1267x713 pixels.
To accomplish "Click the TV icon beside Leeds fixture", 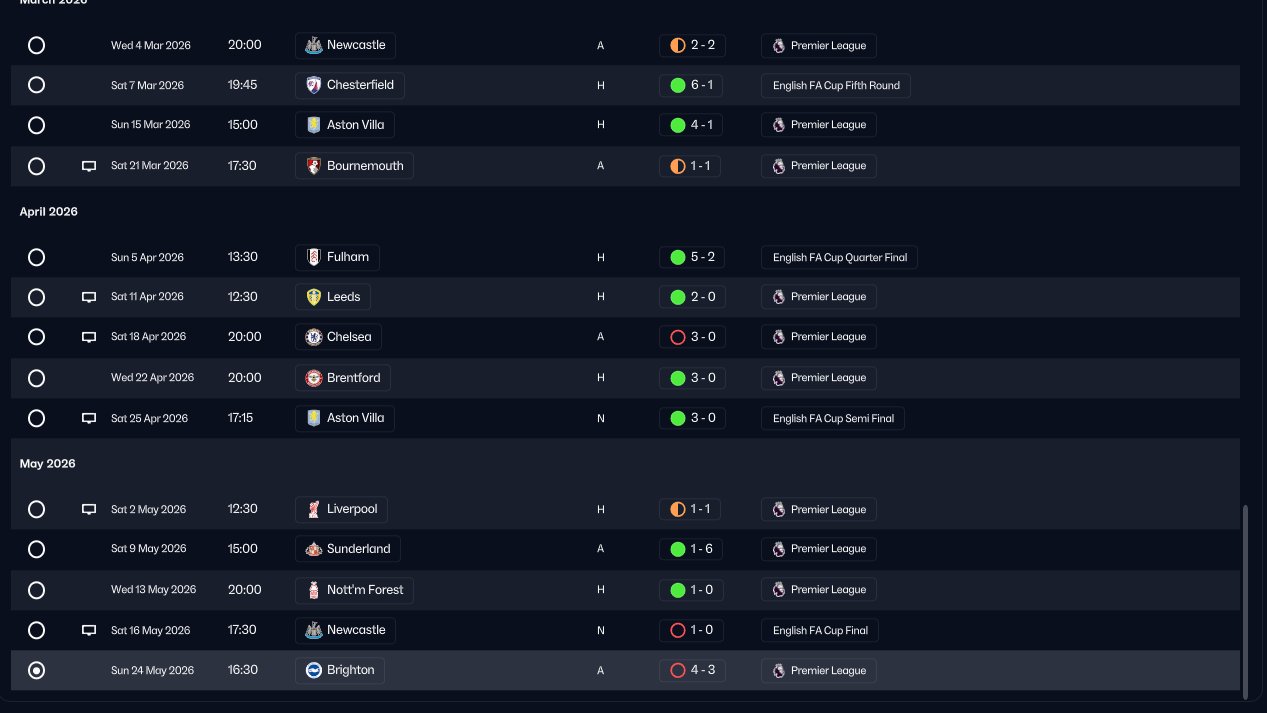I will 89,297.
